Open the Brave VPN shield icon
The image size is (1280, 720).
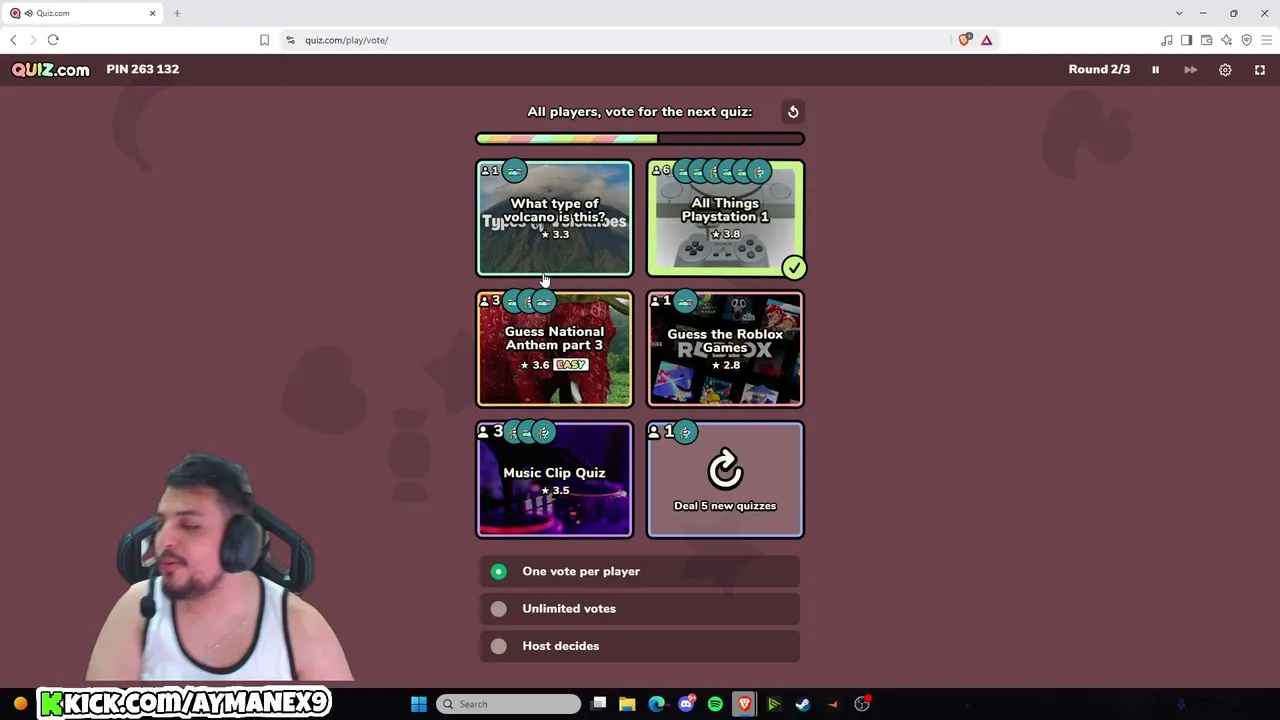click(1246, 40)
